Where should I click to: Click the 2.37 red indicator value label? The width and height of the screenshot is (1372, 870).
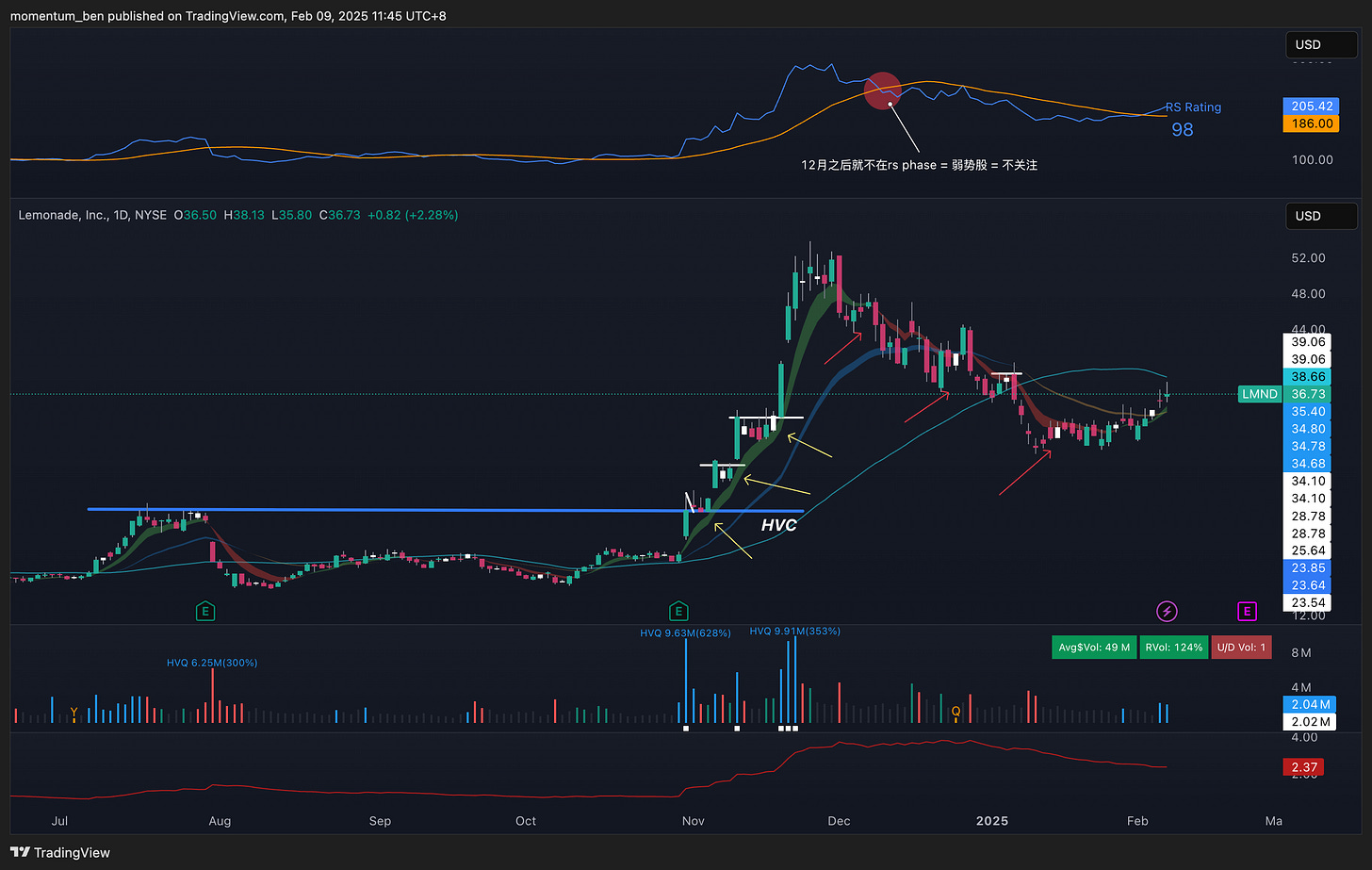pyautogui.click(x=1304, y=767)
